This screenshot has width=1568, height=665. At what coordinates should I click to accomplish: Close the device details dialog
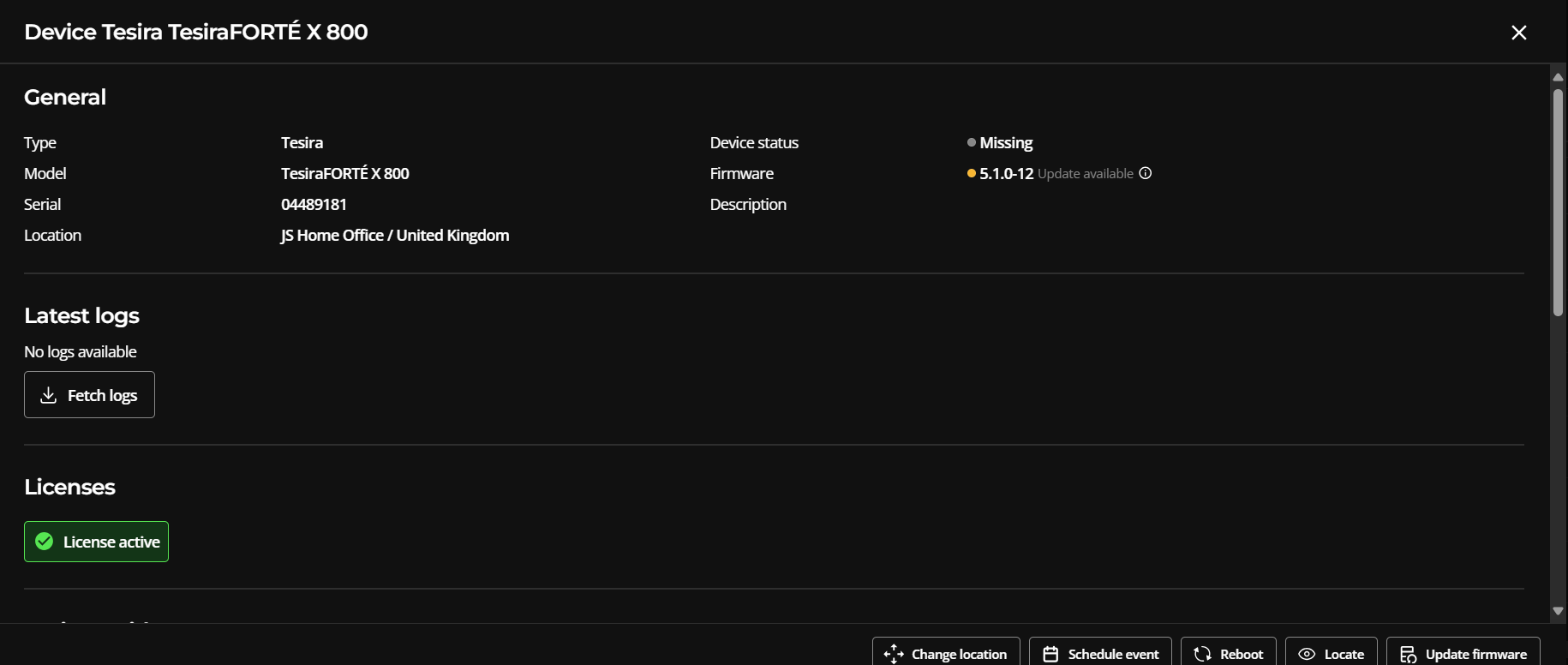click(1519, 33)
